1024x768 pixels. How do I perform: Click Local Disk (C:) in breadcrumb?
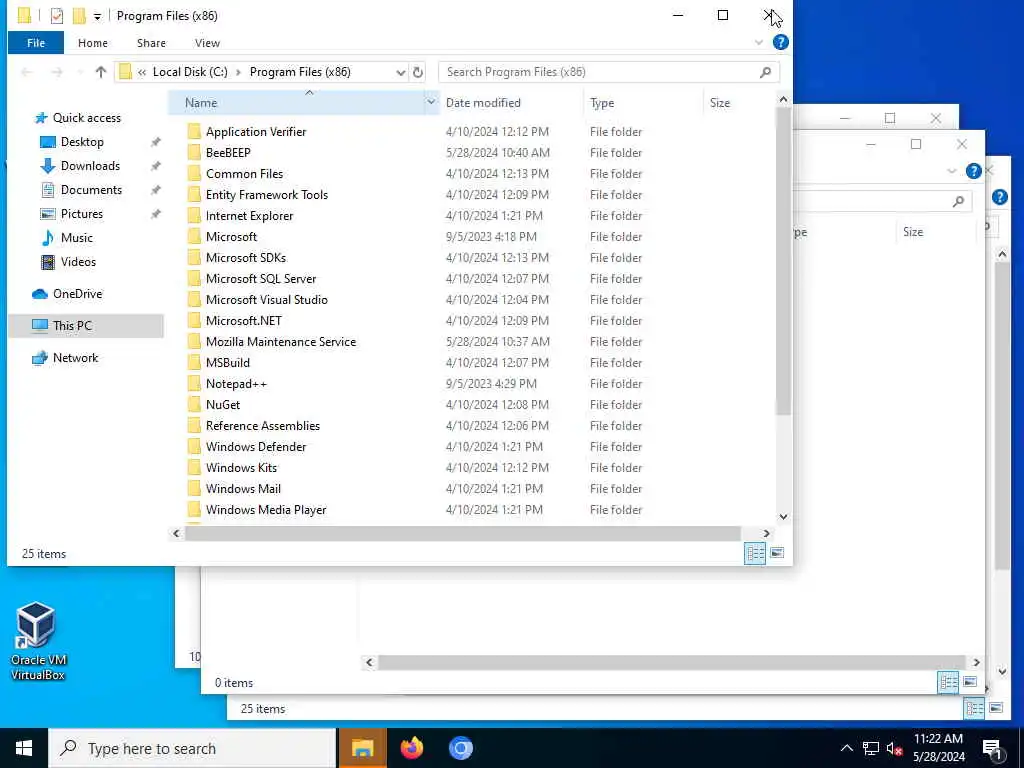[190, 72]
